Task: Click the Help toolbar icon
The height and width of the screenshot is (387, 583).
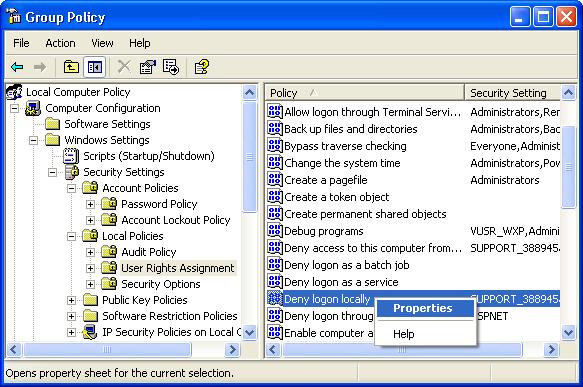Action: click(x=202, y=67)
